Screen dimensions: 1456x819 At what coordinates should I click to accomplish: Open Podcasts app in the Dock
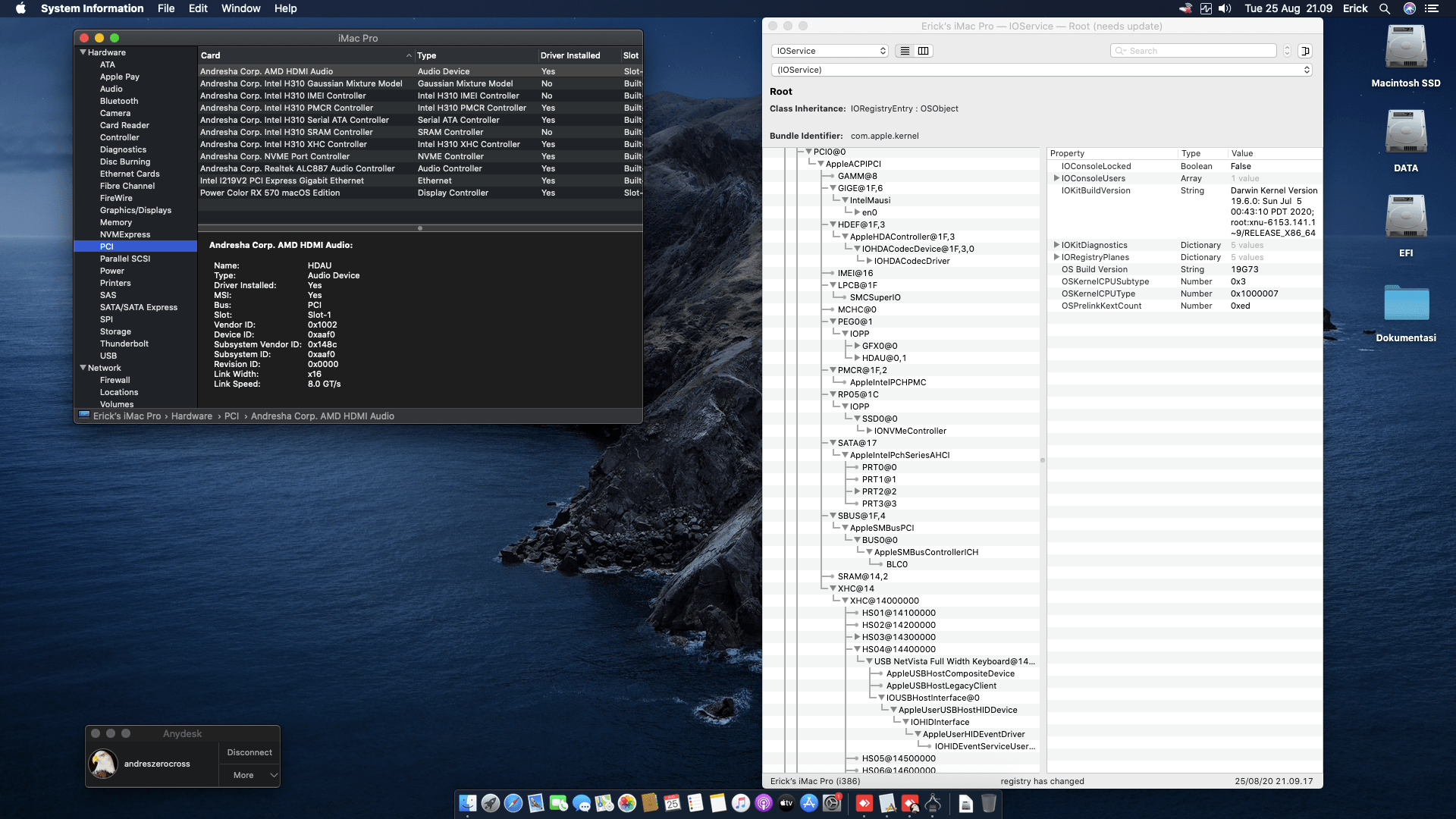(x=764, y=803)
